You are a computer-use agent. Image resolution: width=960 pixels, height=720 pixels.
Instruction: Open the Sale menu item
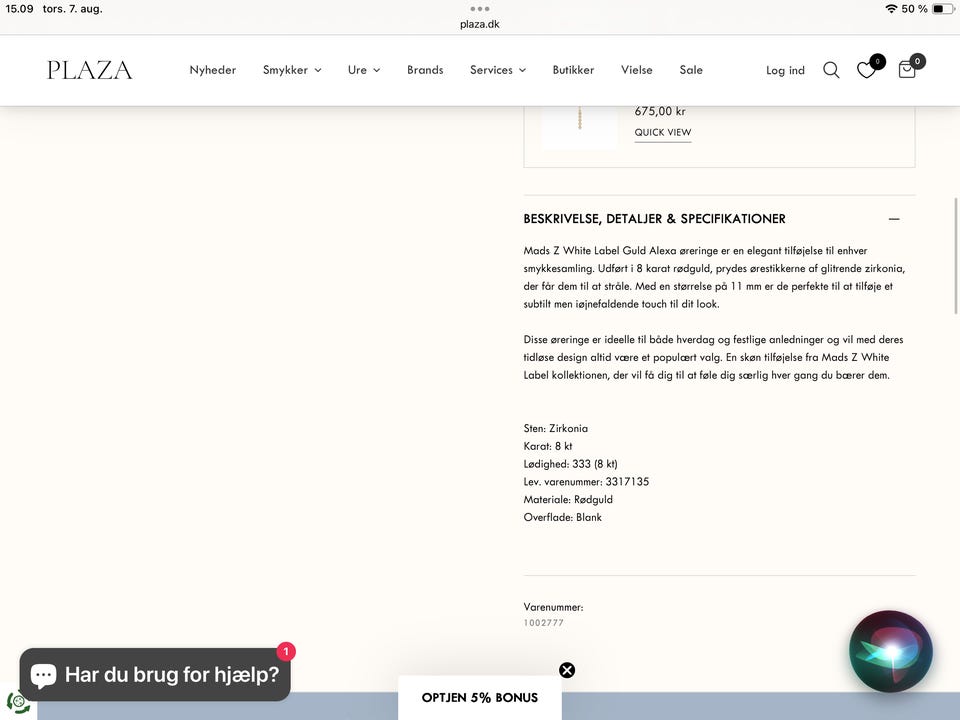(x=691, y=70)
